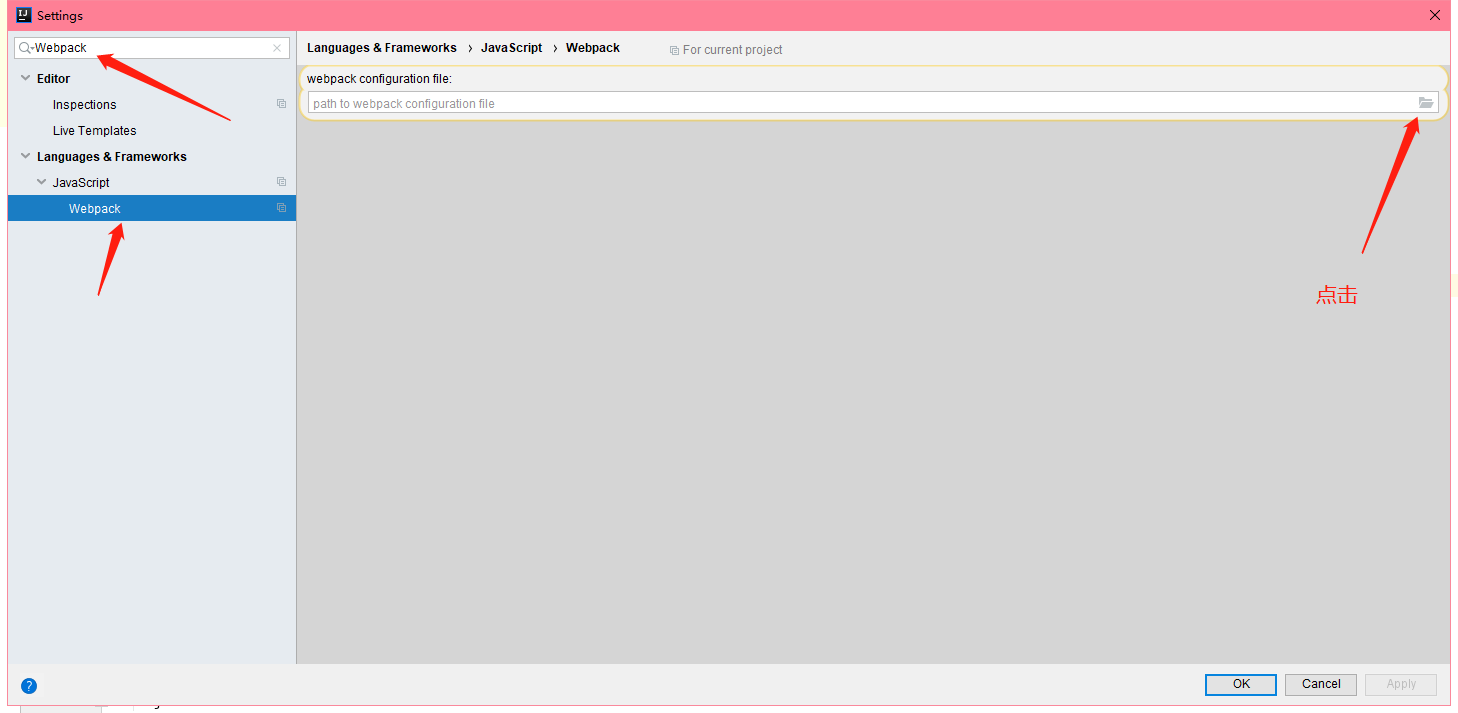Select Live Templates in the settings tree
Image resolution: width=1458 pixels, height=713 pixels.
click(94, 130)
